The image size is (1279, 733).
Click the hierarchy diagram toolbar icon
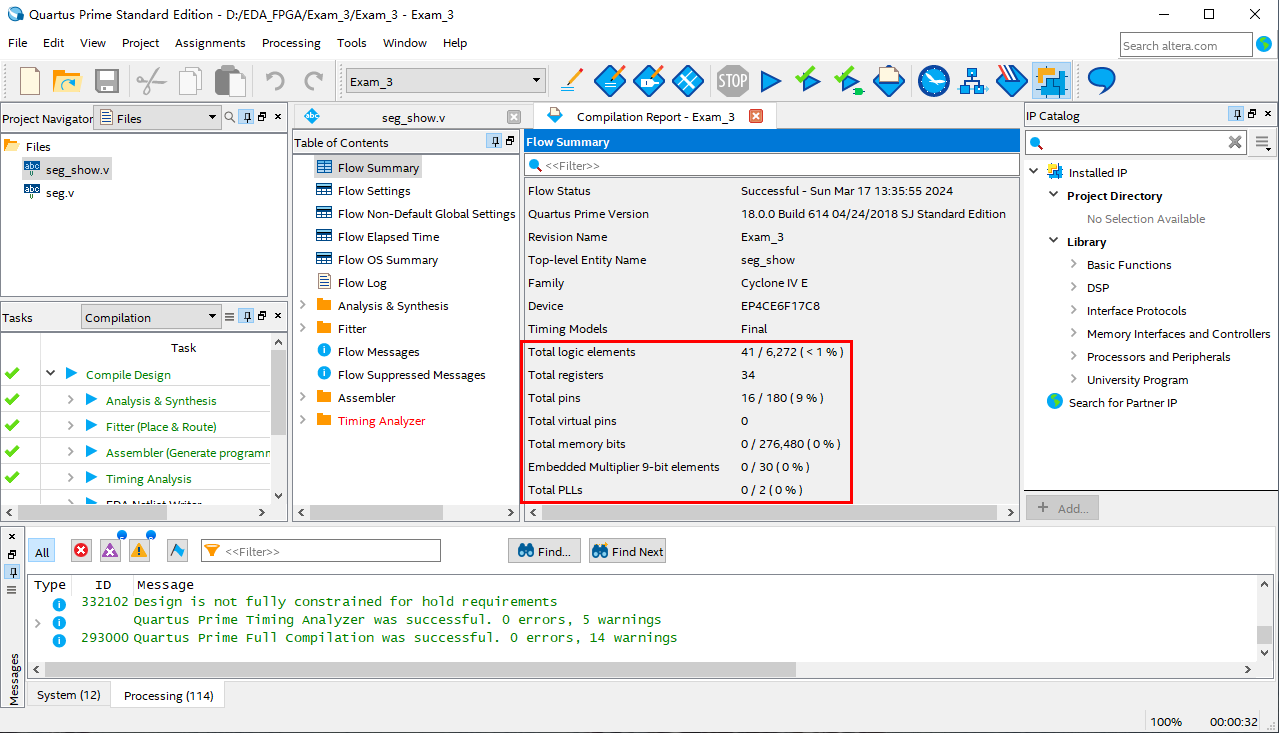972,81
